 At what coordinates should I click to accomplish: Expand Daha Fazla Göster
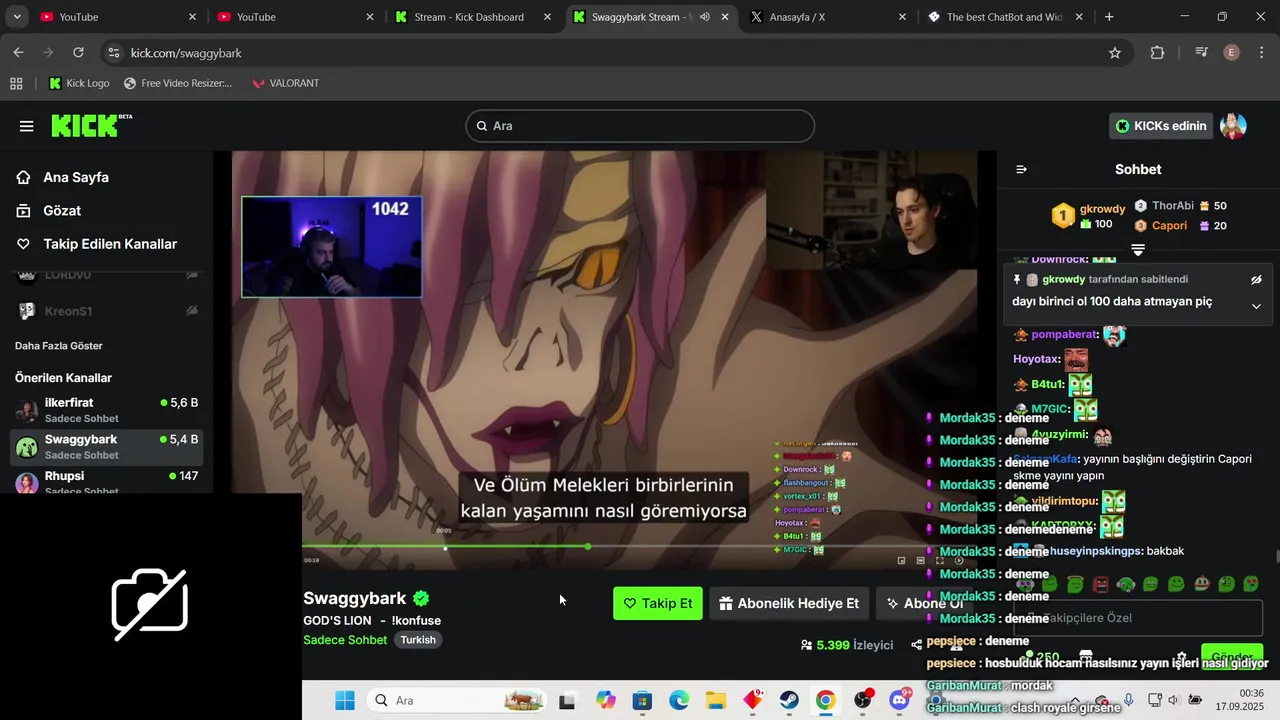59,346
